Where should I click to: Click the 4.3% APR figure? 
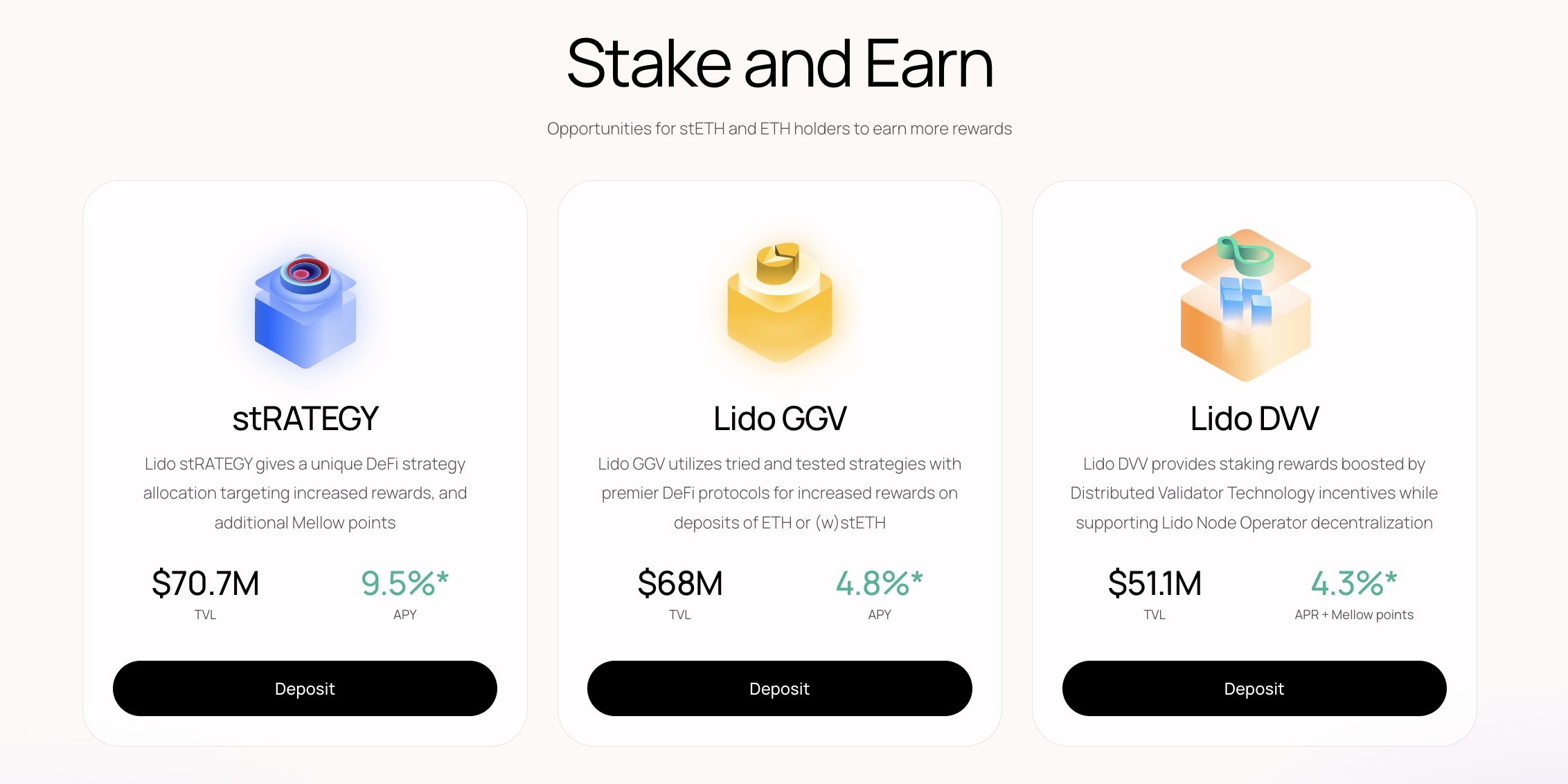[1353, 583]
